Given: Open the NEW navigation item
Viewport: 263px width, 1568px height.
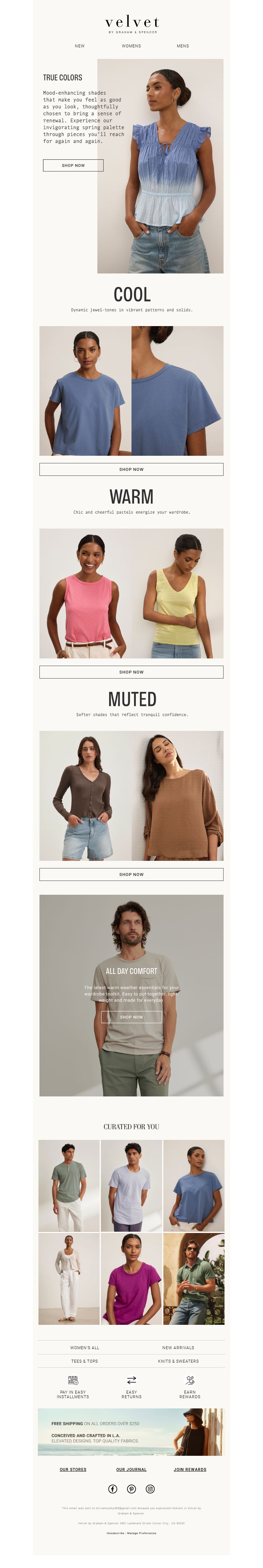Looking at the screenshot, I should (80, 46).
